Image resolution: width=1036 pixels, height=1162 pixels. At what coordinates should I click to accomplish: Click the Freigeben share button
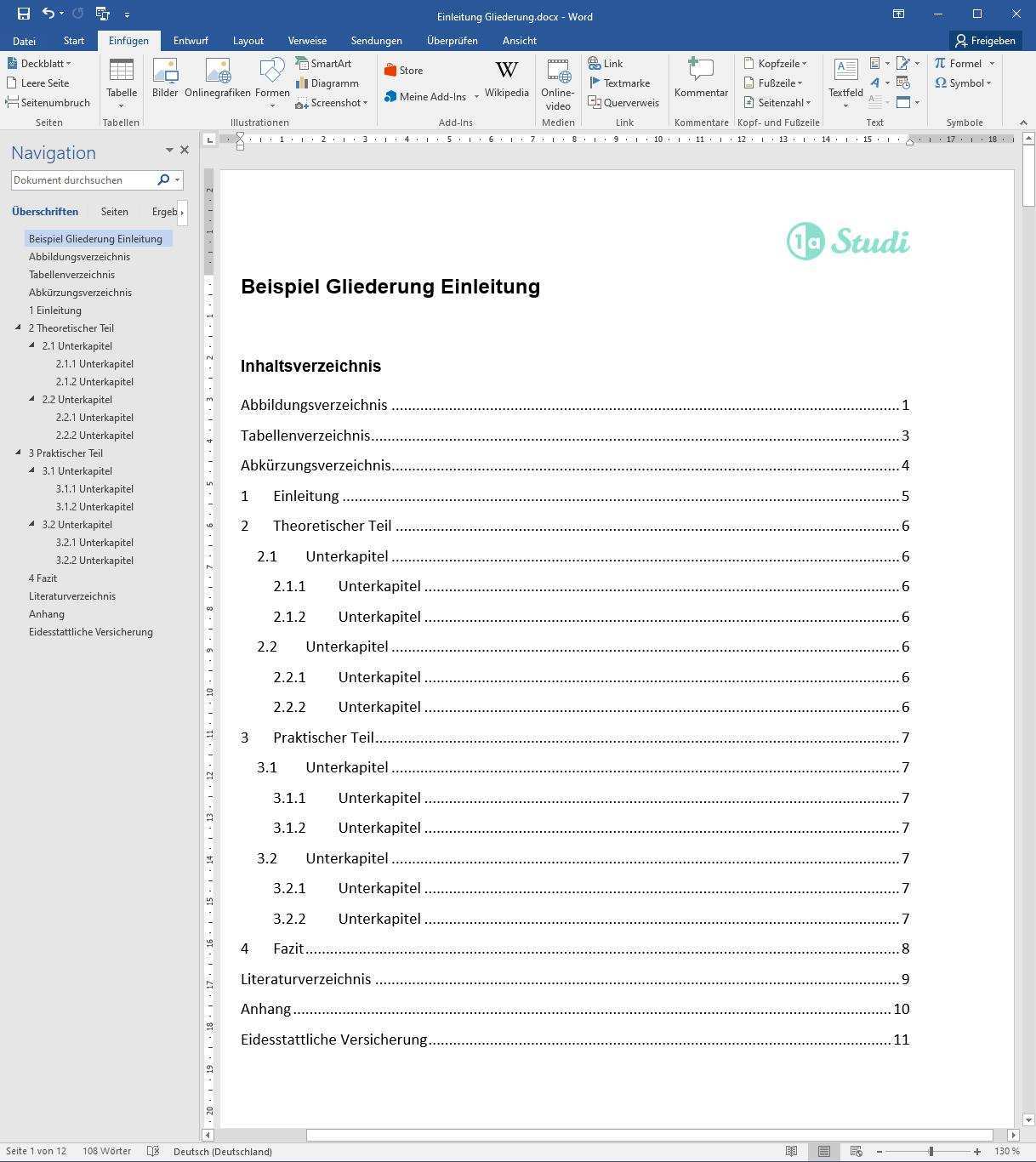(x=985, y=40)
